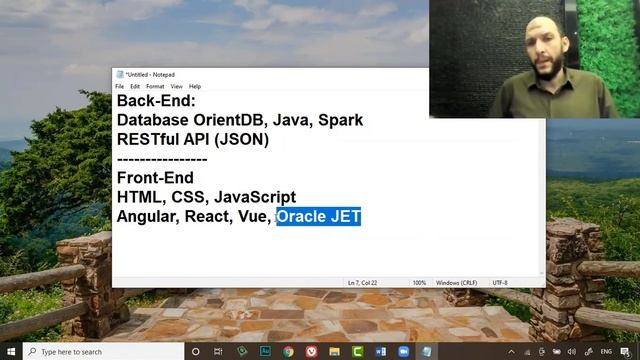Click the 'RESTful API (JSON)' line
The height and width of the screenshot is (360, 640).
click(x=193, y=140)
